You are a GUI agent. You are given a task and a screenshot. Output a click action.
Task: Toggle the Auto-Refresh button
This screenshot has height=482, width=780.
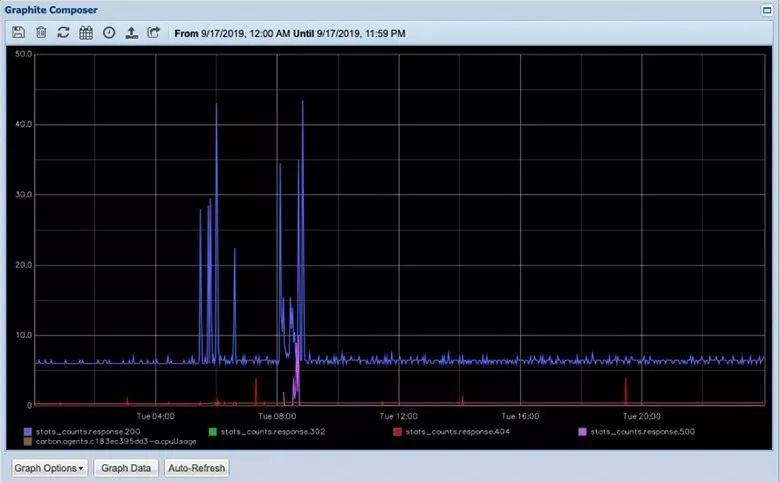pyautogui.click(x=197, y=468)
